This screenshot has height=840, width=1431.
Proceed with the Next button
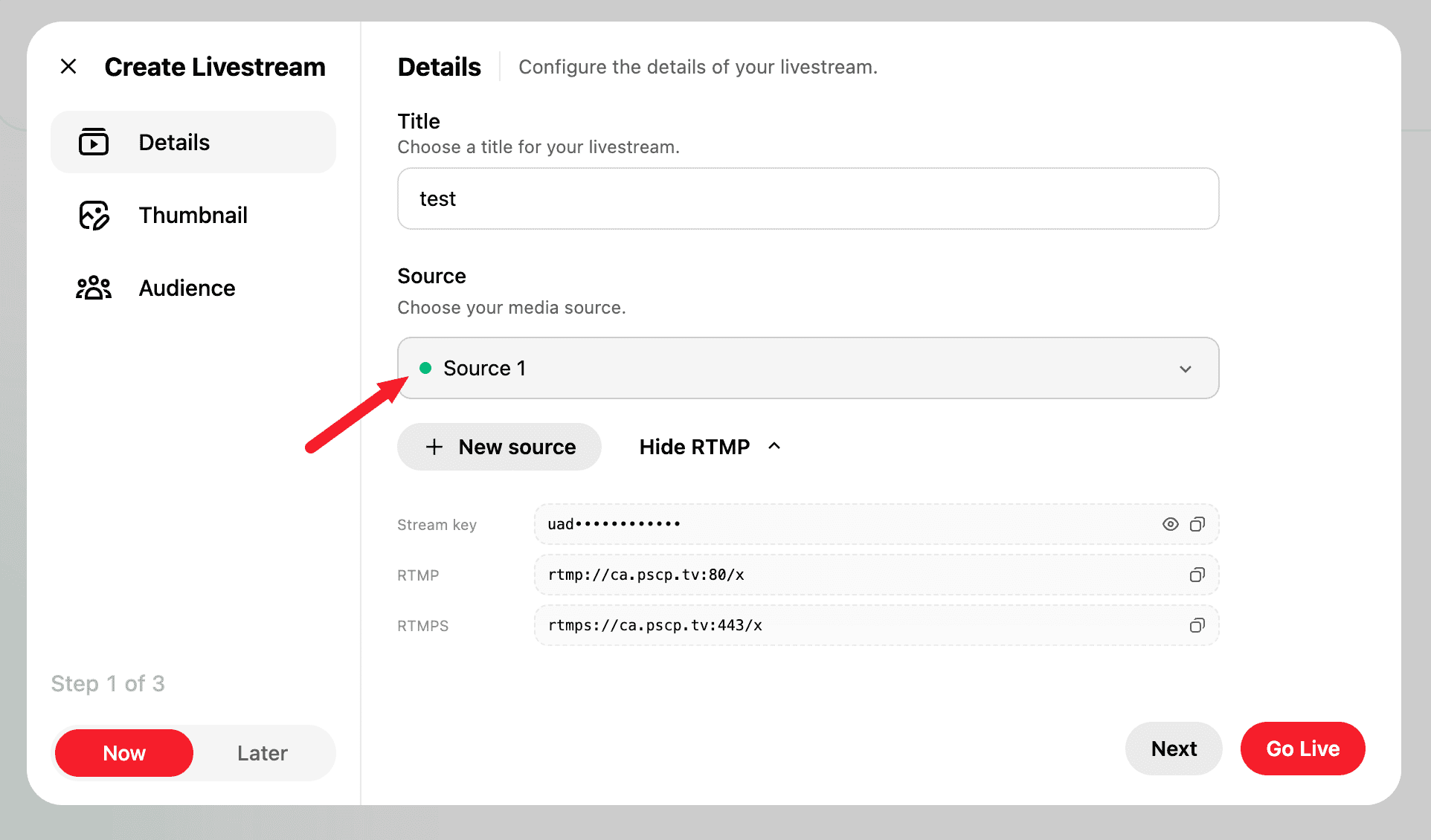1174,749
